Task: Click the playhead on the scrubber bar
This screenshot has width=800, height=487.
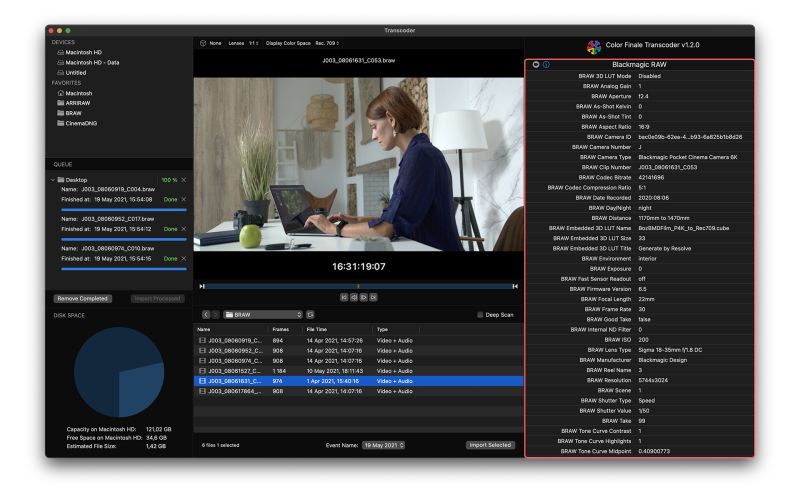Action: [x=358, y=287]
